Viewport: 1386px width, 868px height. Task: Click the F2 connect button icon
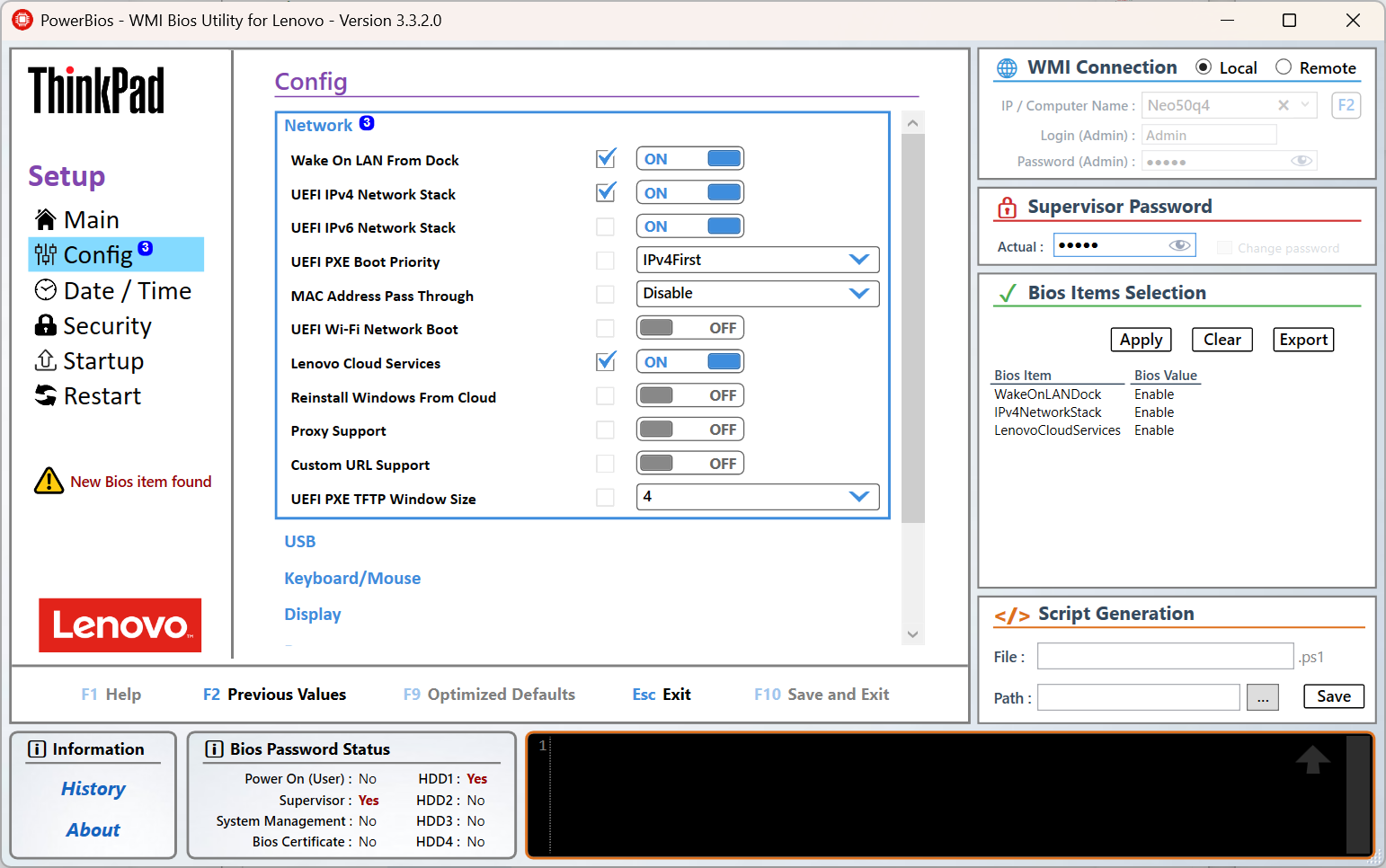[x=1346, y=105]
